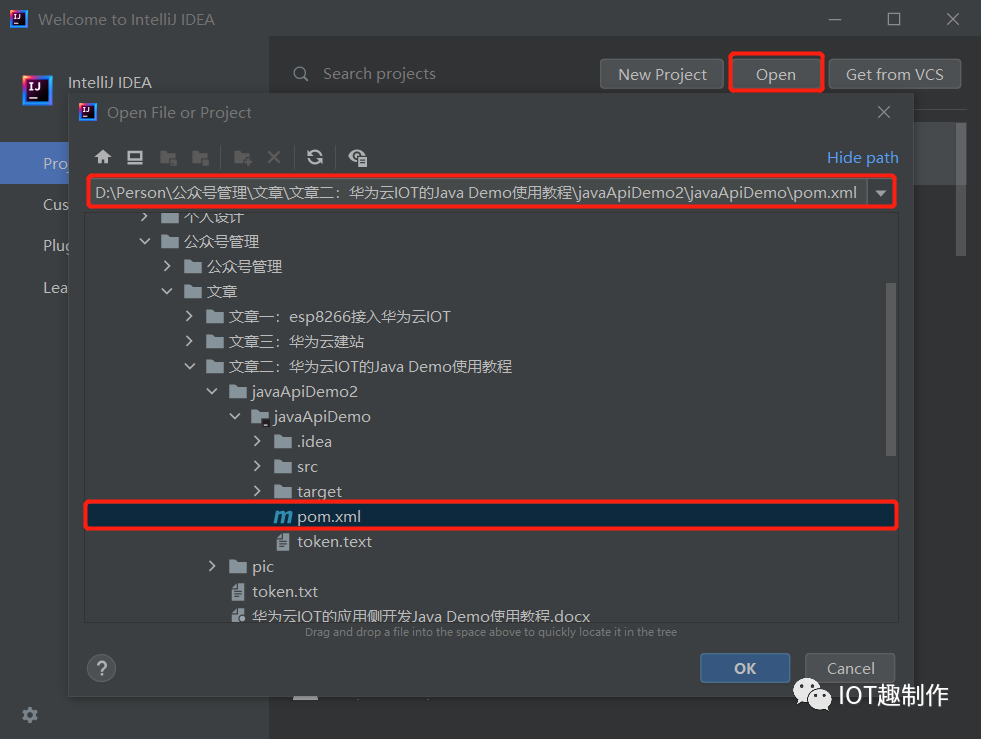Image resolution: width=981 pixels, height=739 pixels.
Task: Refresh the file tree with the refresh icon
Action: pyautogui.click(x=314, y=157)
